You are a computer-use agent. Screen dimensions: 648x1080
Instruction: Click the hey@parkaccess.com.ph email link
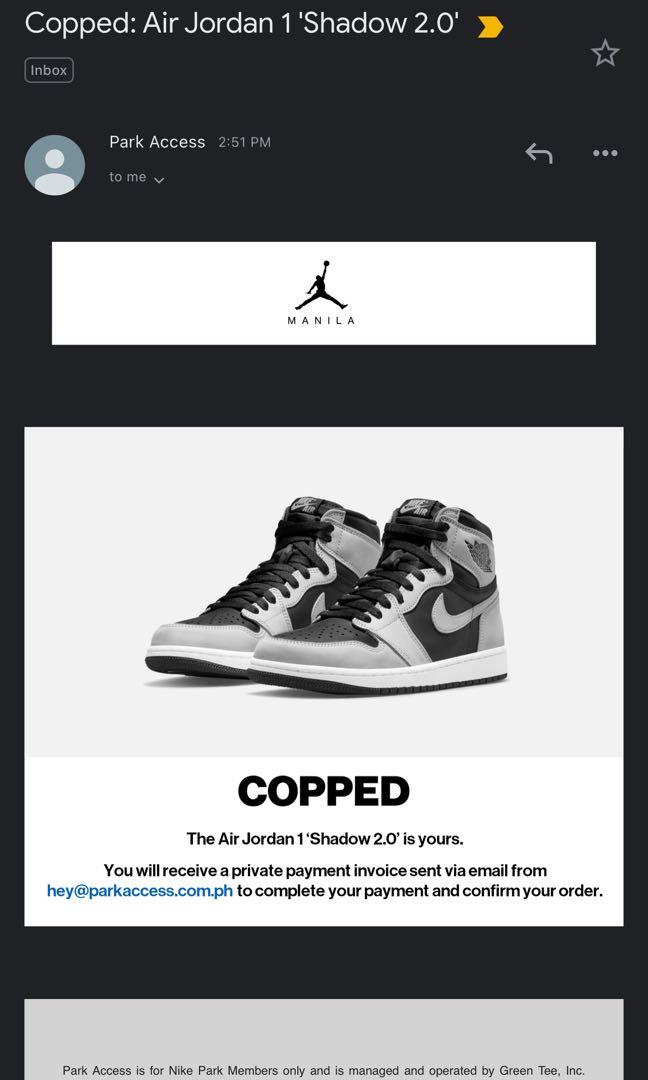(x=140, y=891)
